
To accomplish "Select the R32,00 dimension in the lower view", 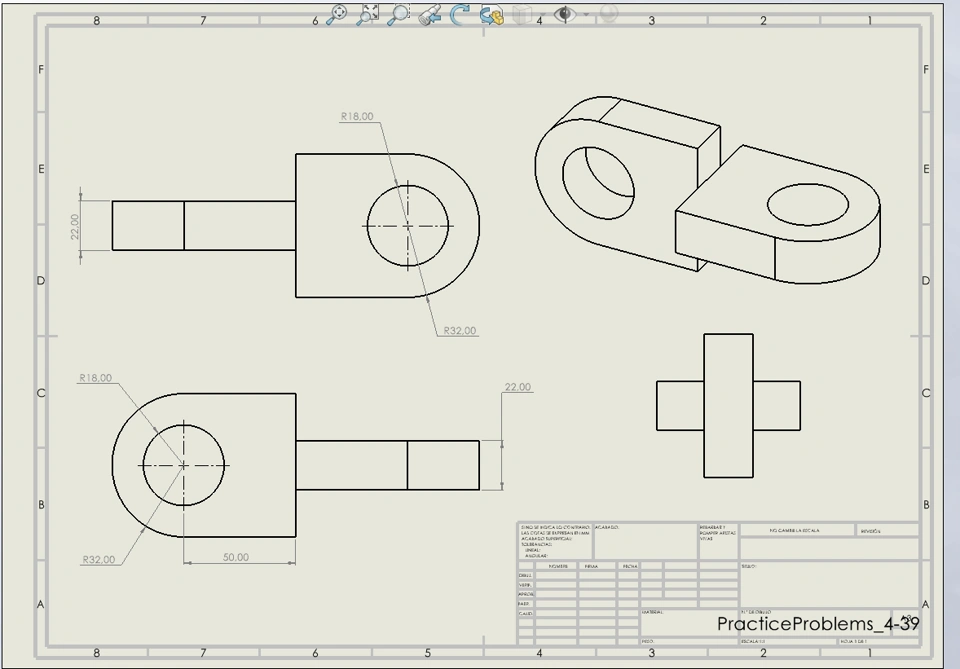I will pos(99,559).
